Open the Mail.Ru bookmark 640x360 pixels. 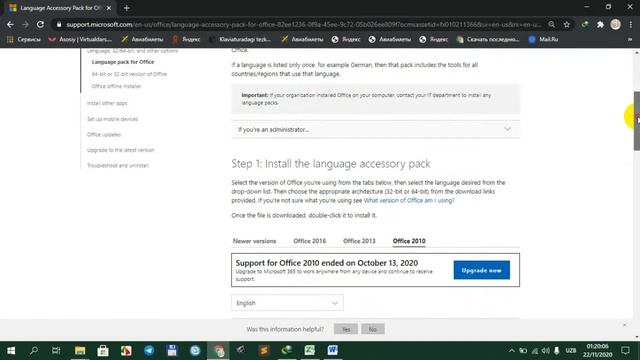coord(543,39)
